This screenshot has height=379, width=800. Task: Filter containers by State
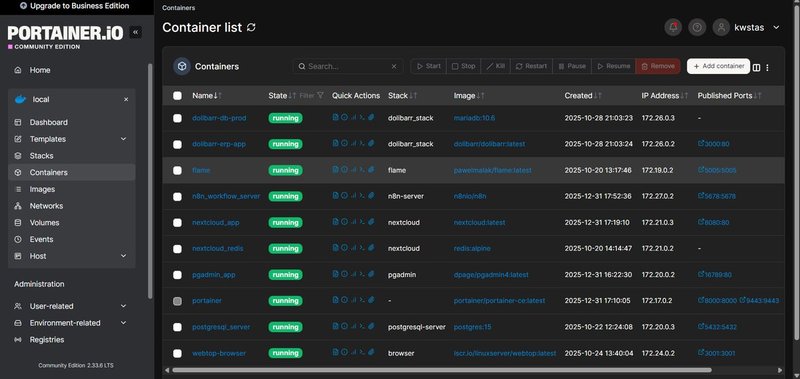(313, 95)
